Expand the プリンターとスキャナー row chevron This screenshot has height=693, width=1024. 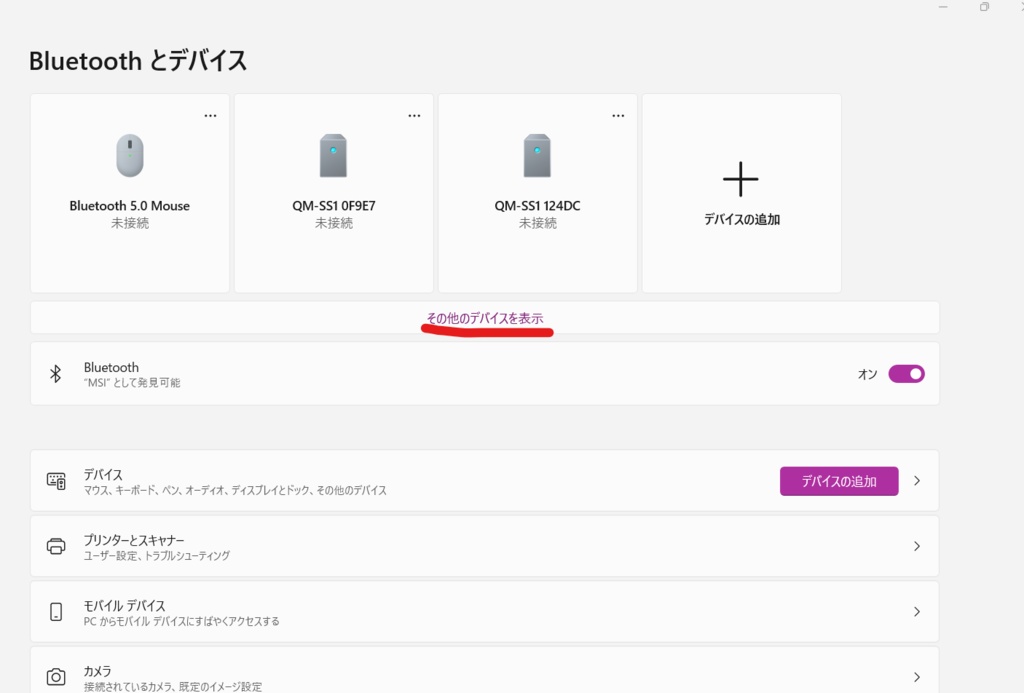916,545
